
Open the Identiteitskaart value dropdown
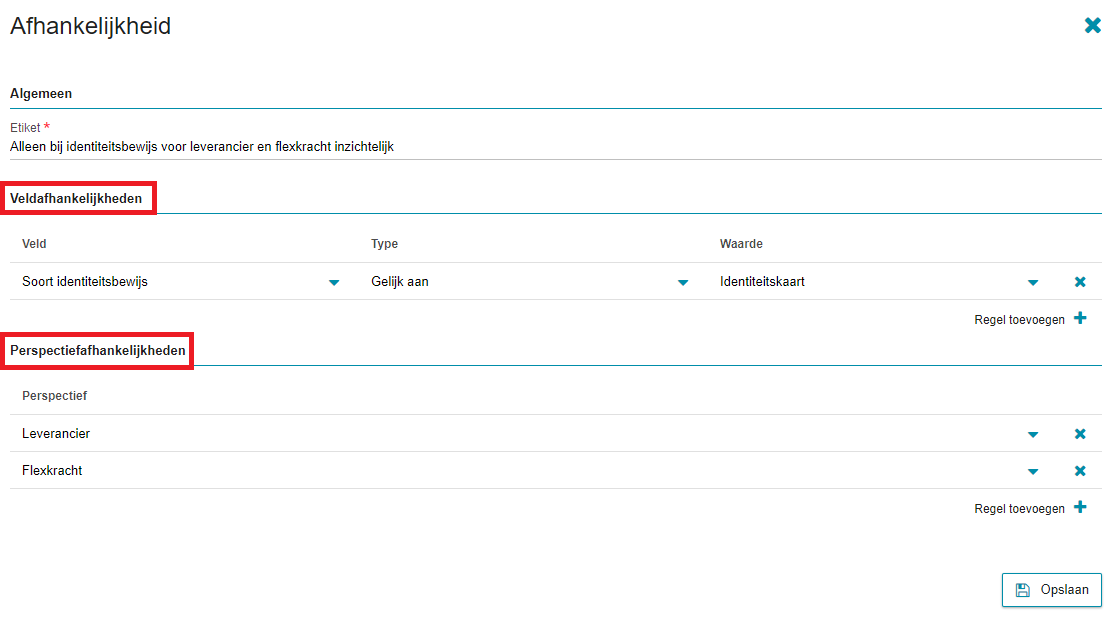click(1032, 283)
